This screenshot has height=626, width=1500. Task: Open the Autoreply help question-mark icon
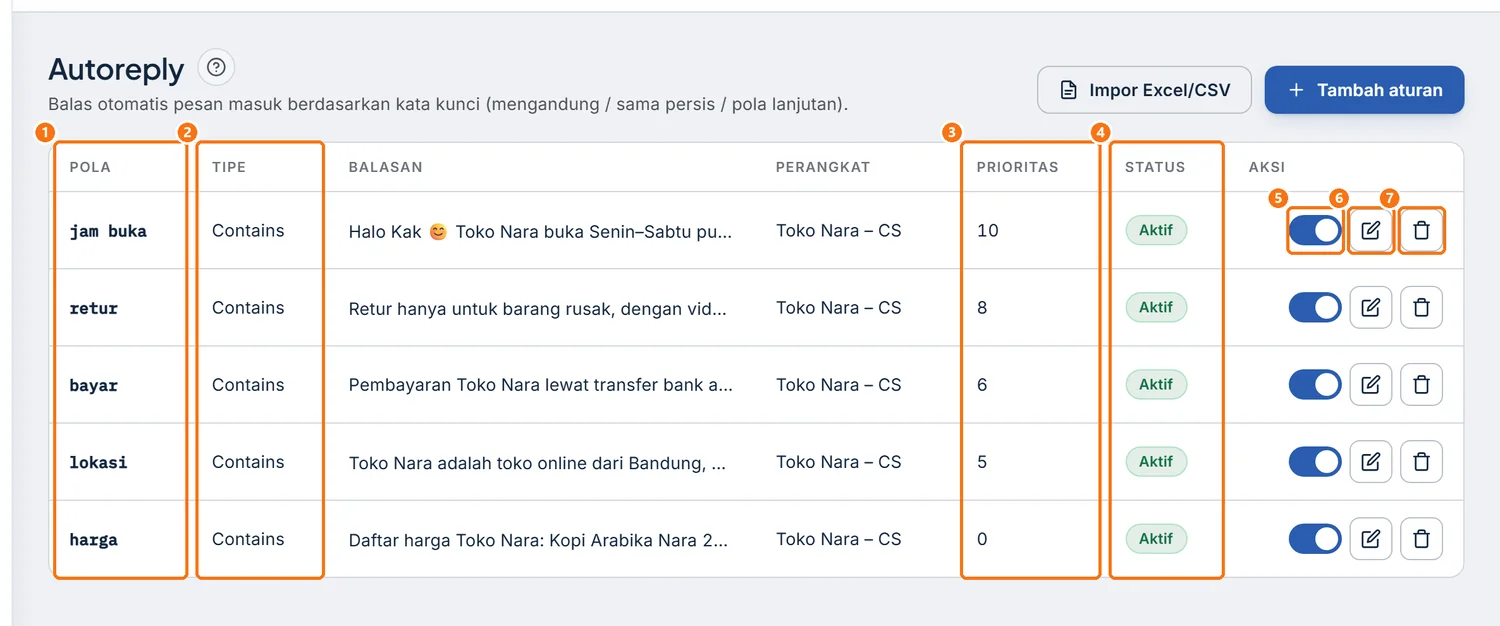click(x=216, y=68)
